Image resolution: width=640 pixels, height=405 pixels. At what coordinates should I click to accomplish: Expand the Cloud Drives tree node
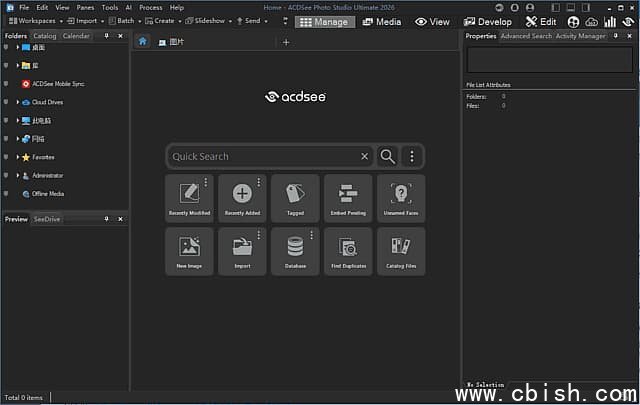point(17,102)
